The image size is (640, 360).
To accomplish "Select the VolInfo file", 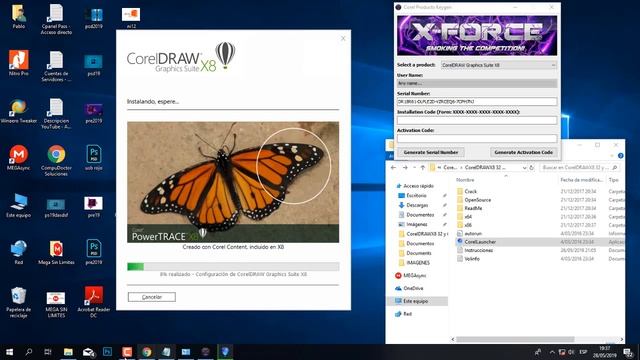I will click(472, 259).
